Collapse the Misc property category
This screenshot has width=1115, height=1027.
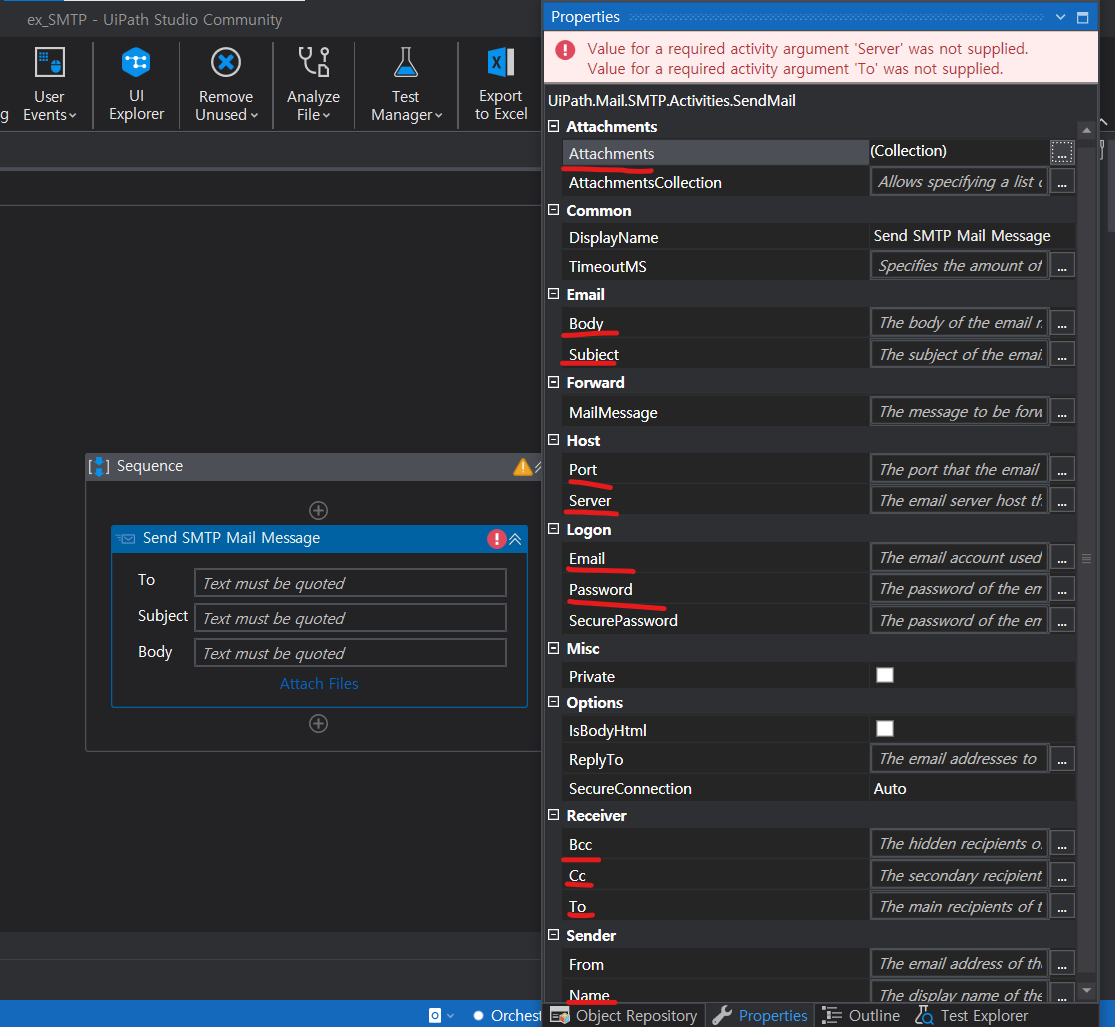click(x=554, y=648)
